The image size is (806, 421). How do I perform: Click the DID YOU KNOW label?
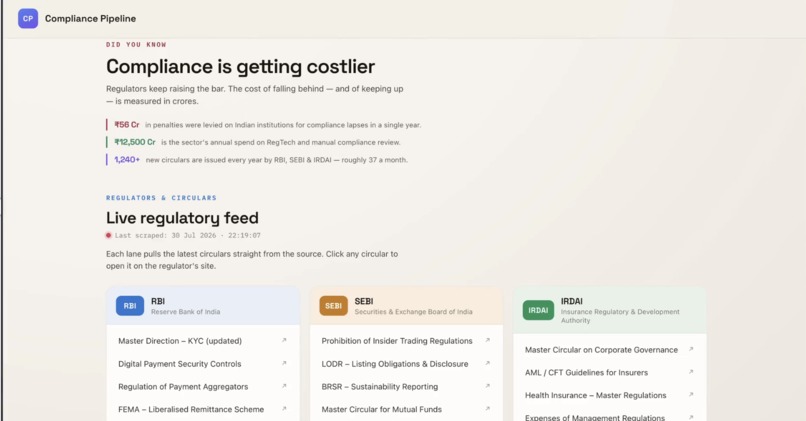click(136, 45)
